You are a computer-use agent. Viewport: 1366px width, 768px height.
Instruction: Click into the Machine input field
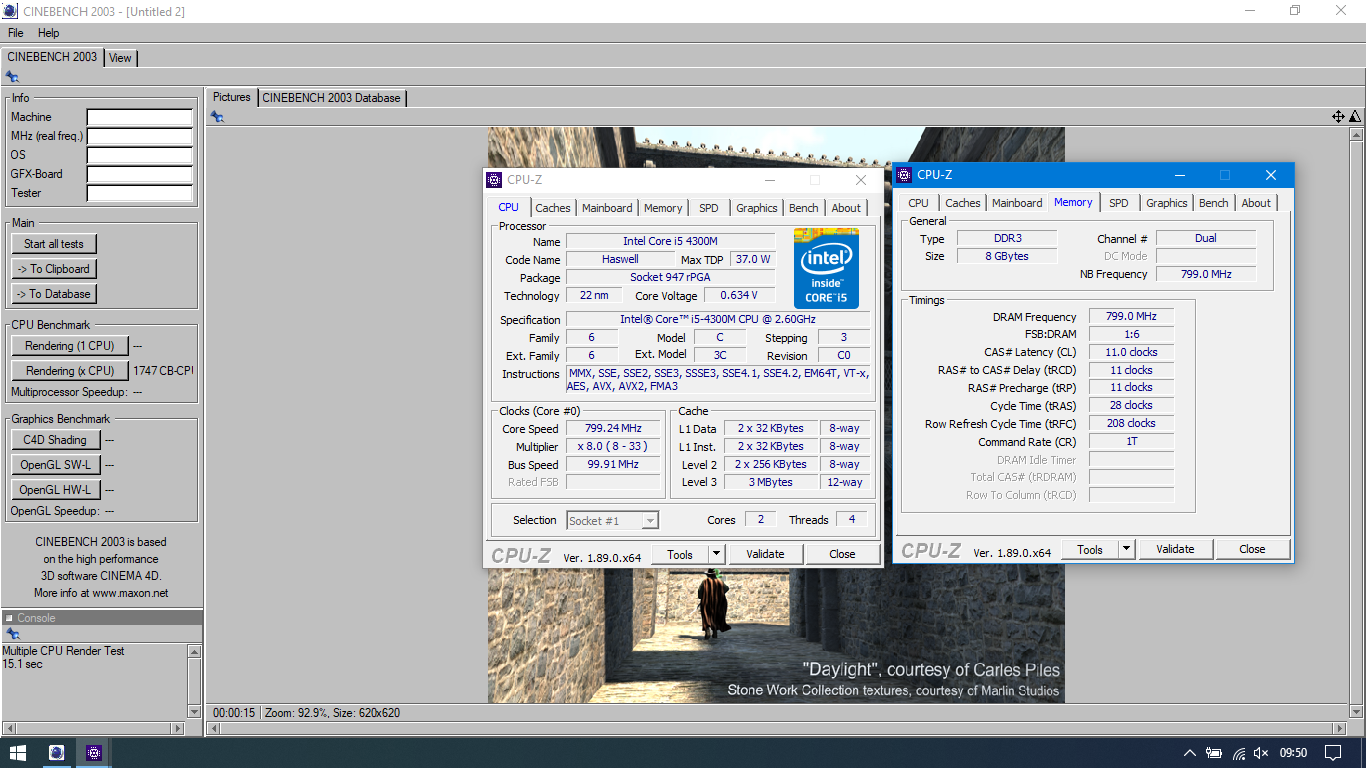(139, 117)
